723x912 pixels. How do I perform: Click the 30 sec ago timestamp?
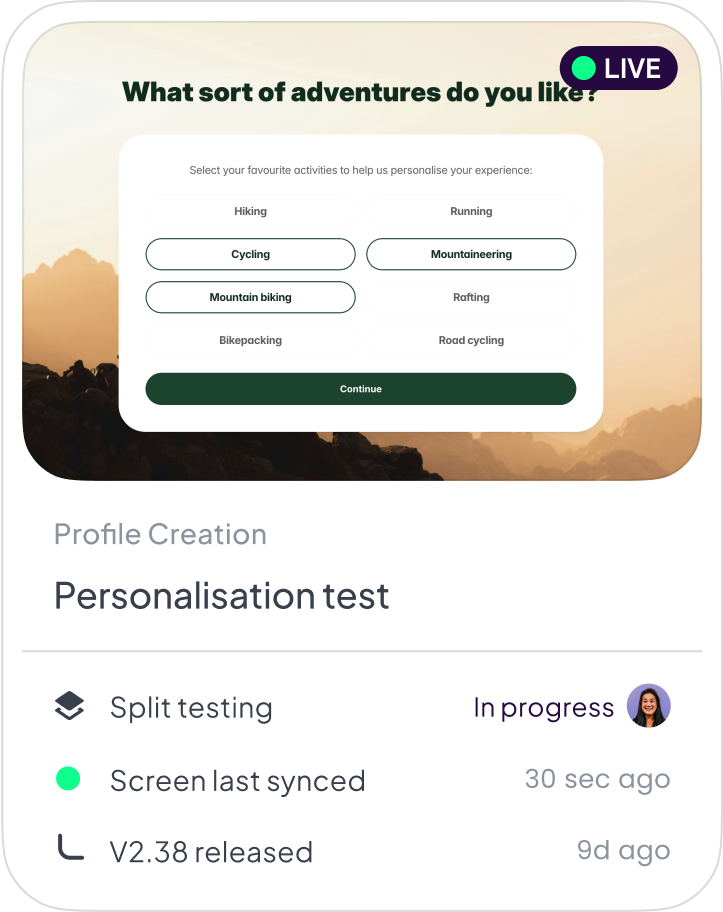coord(598,778)
